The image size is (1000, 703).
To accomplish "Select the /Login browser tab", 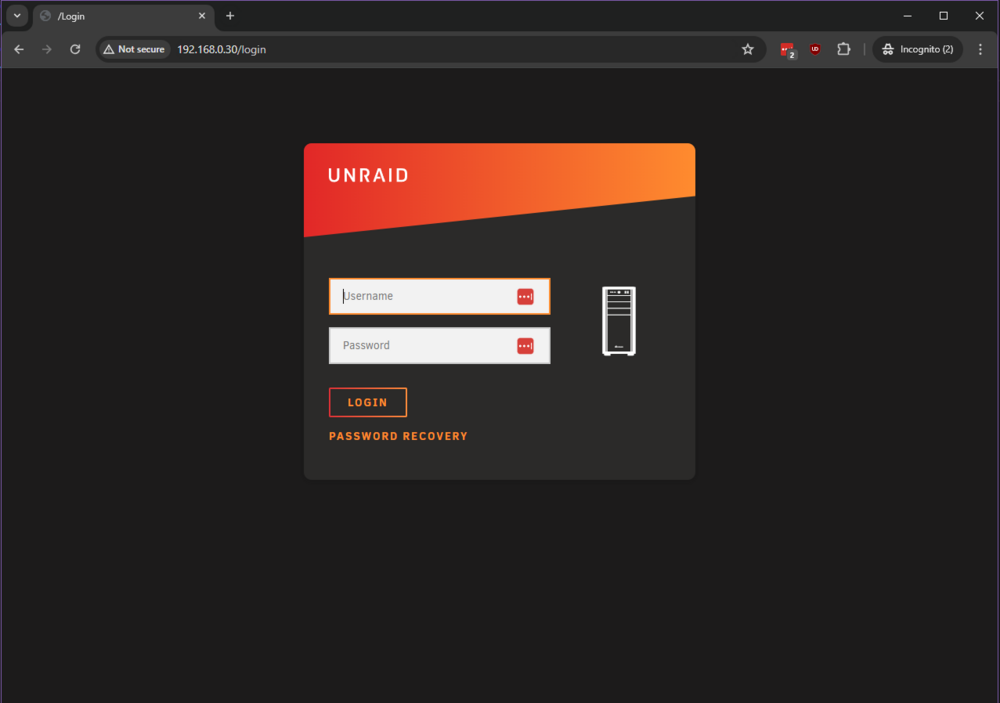I will pos(123,16).
